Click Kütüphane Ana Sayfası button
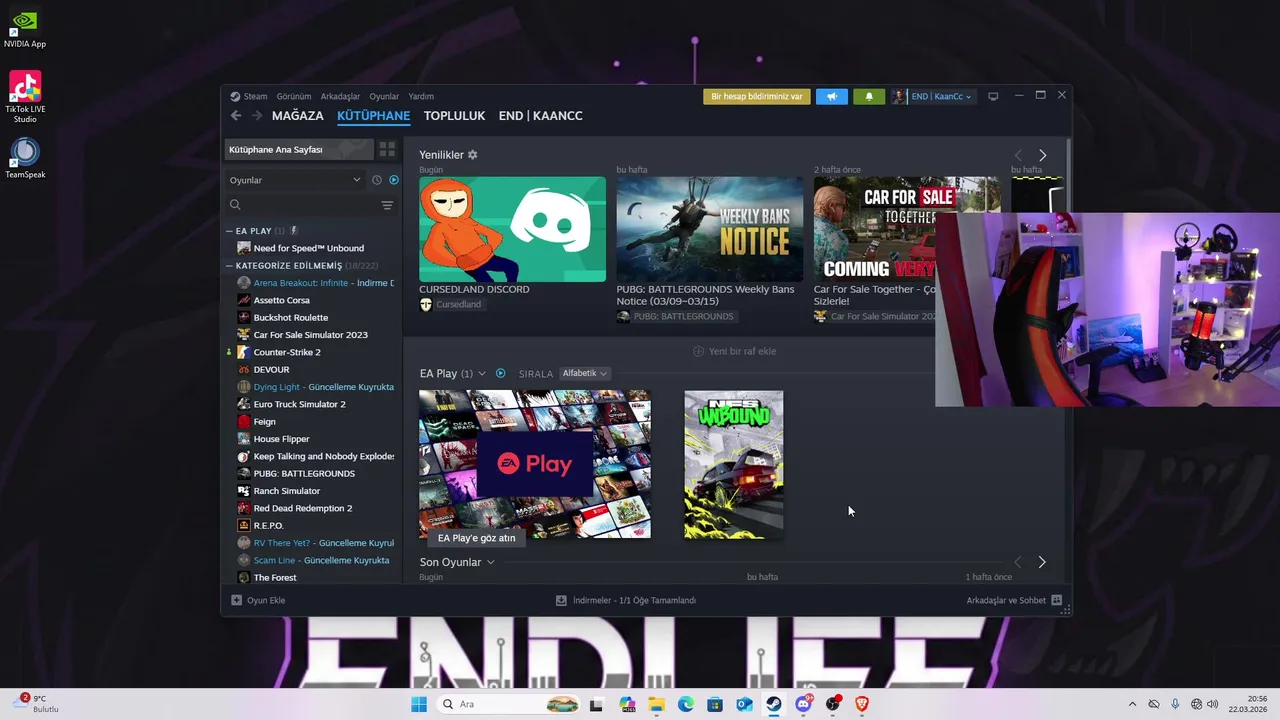1280x720 pixels. pyautogui.click(x=299, y=149)
